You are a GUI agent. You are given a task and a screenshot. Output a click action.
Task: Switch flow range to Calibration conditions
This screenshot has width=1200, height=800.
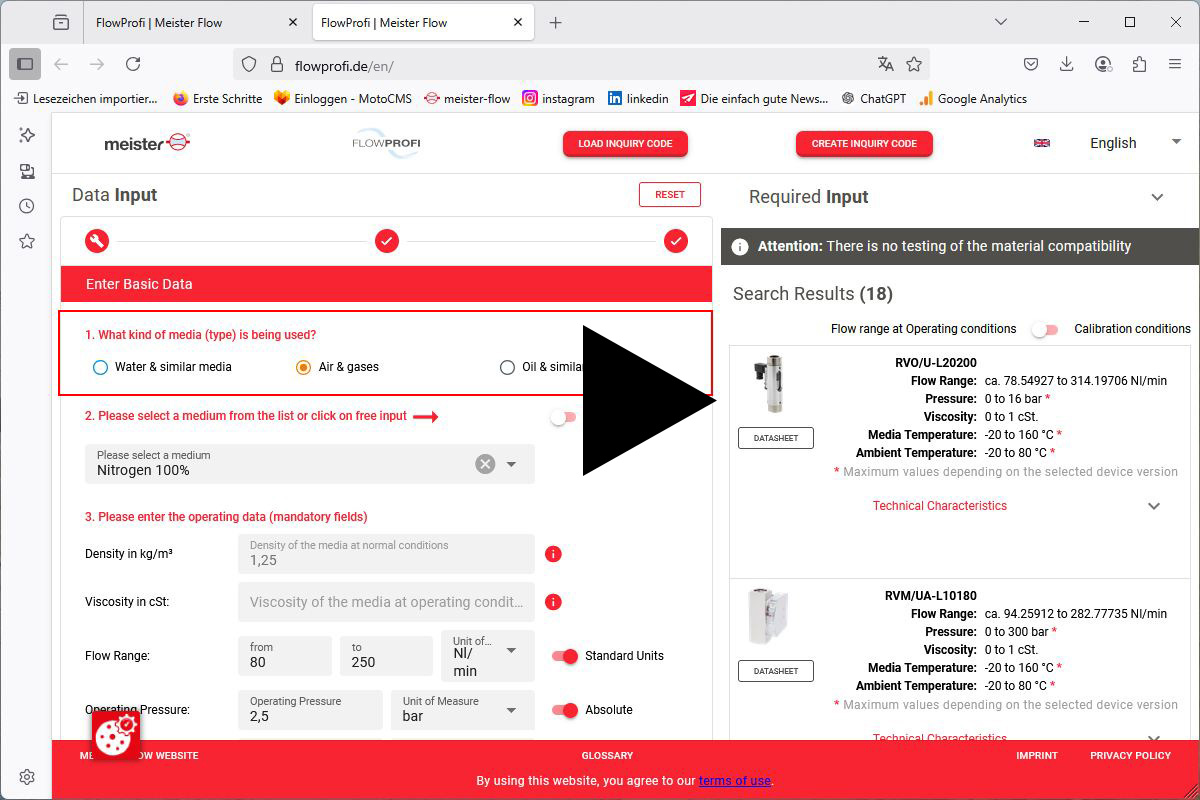(x=1045, y=329)
